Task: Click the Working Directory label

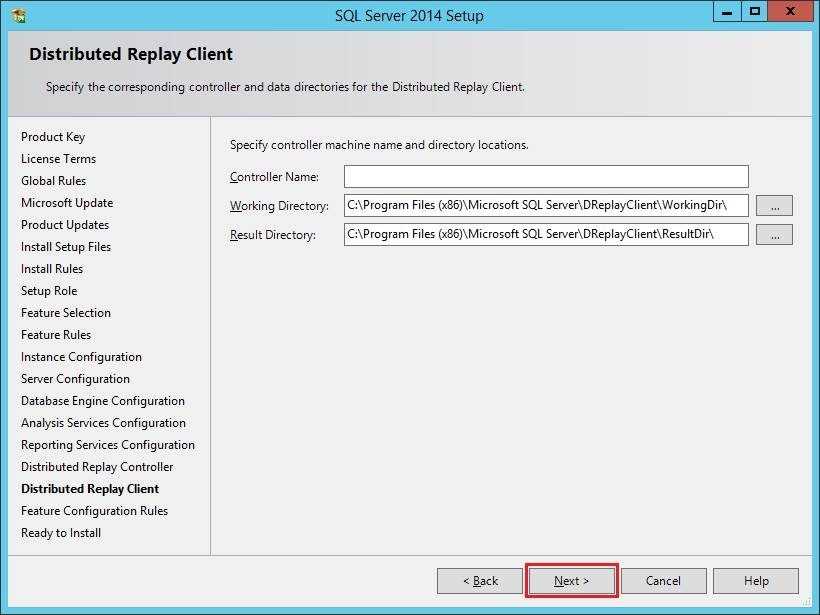Action: (x=279, y=206)
